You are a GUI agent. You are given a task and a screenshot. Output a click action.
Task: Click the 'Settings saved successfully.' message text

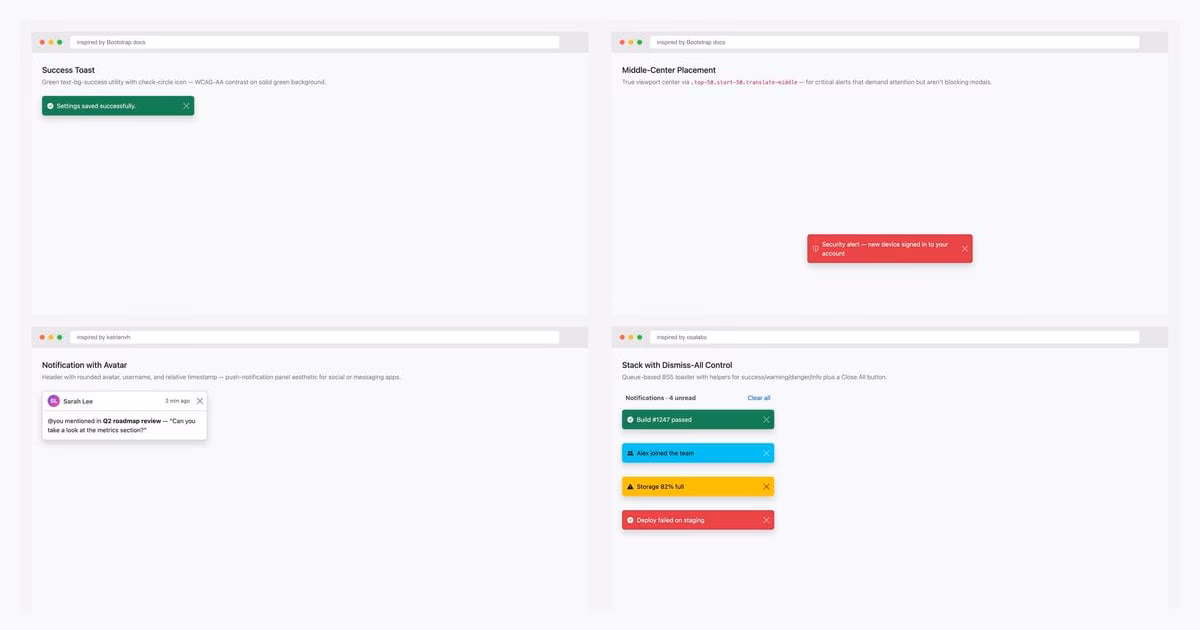[x=96, y=106]
